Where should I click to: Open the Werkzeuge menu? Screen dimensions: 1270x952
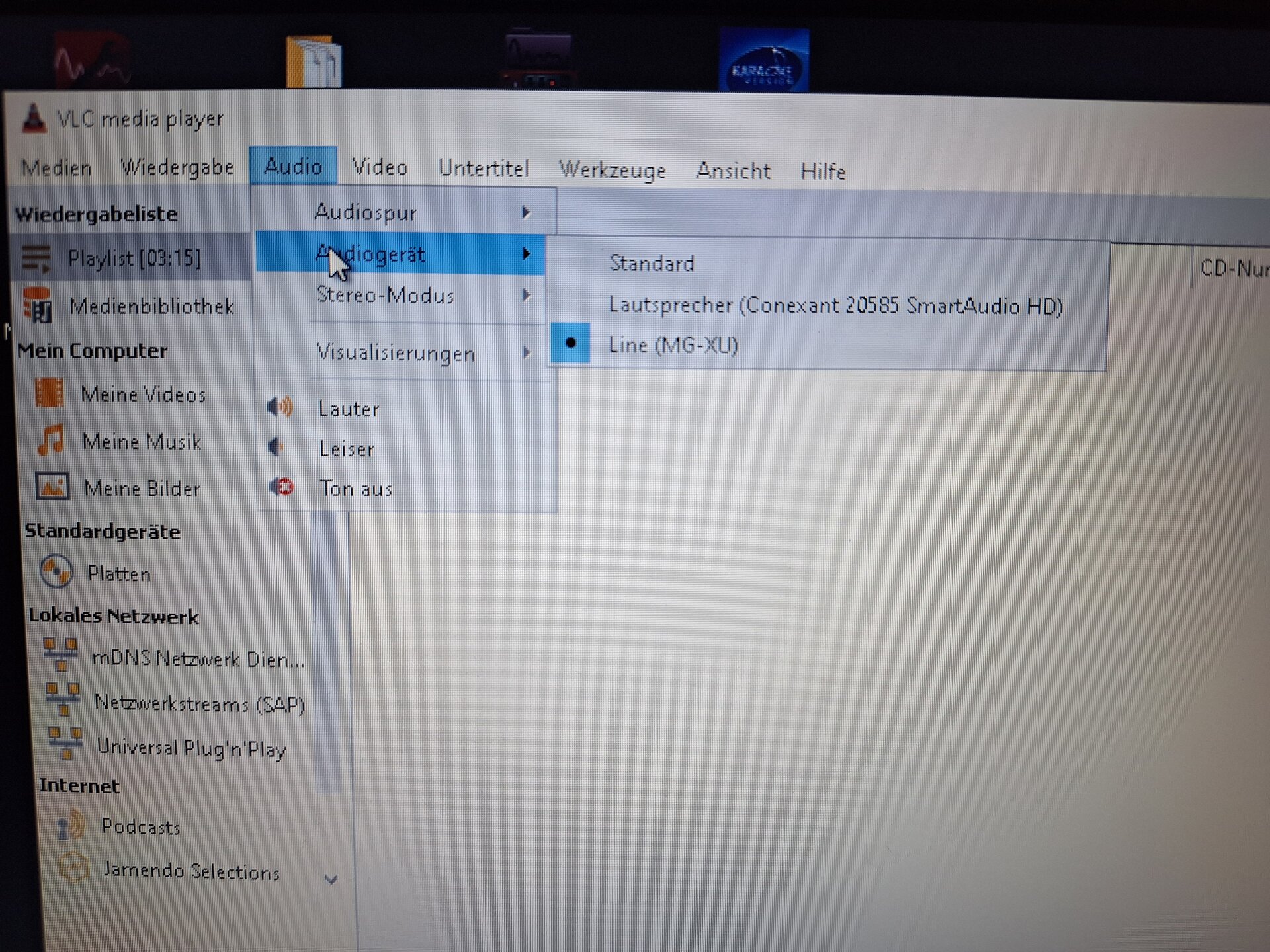pyautogui.click(x=613, y=171)
